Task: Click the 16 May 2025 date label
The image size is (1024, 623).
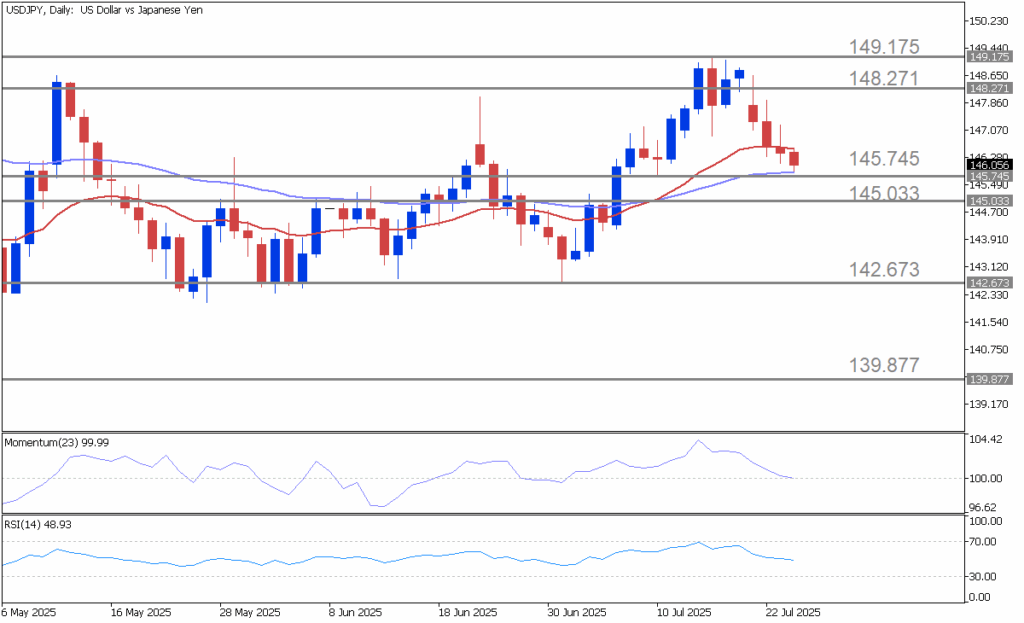Action: click(x=140, y=613)
